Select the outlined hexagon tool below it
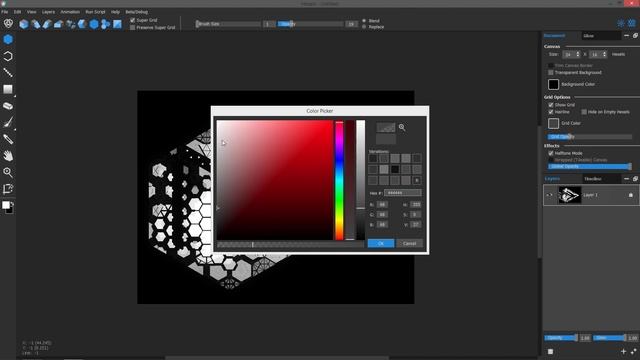 [8, 56]
